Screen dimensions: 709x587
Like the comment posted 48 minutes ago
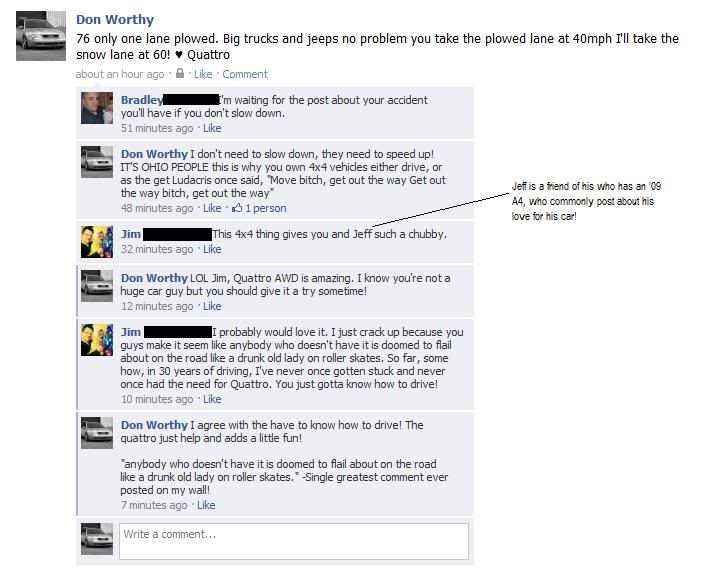click(x=212, y=208)
